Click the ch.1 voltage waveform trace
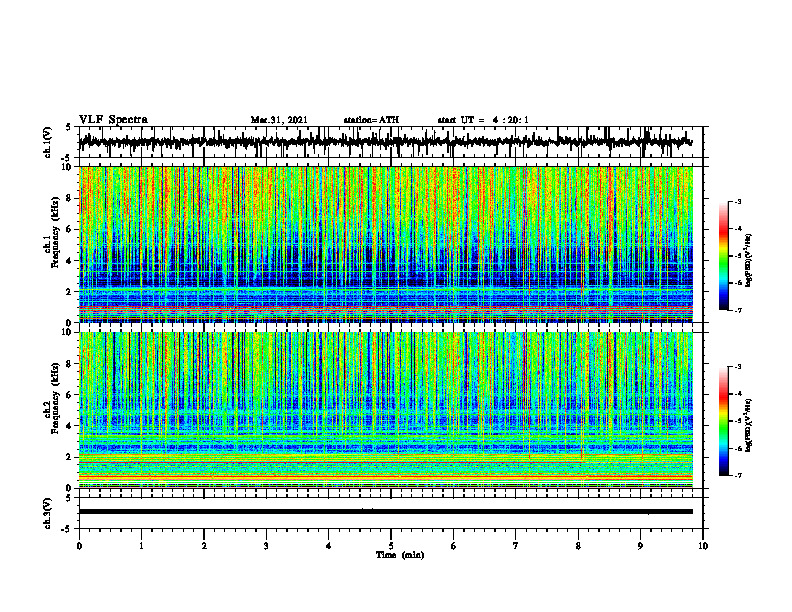Screen dimensions: 792x612 [385, 142]
